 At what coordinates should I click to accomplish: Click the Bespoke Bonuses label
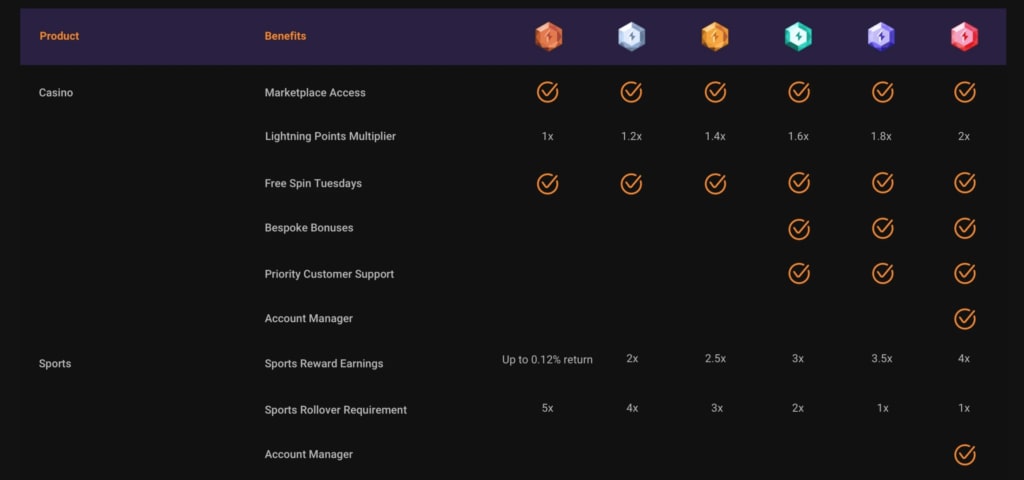309,228
